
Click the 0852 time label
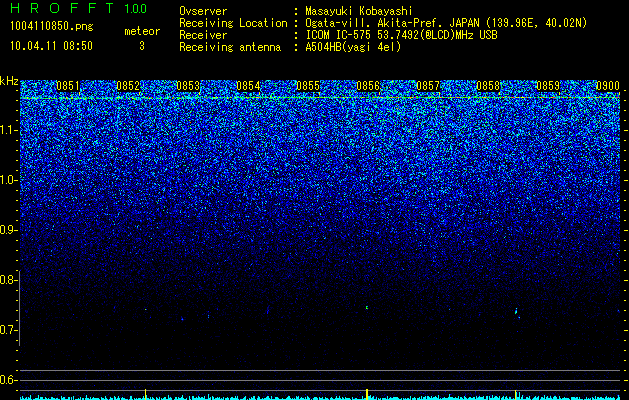click(x=128, y=86)
